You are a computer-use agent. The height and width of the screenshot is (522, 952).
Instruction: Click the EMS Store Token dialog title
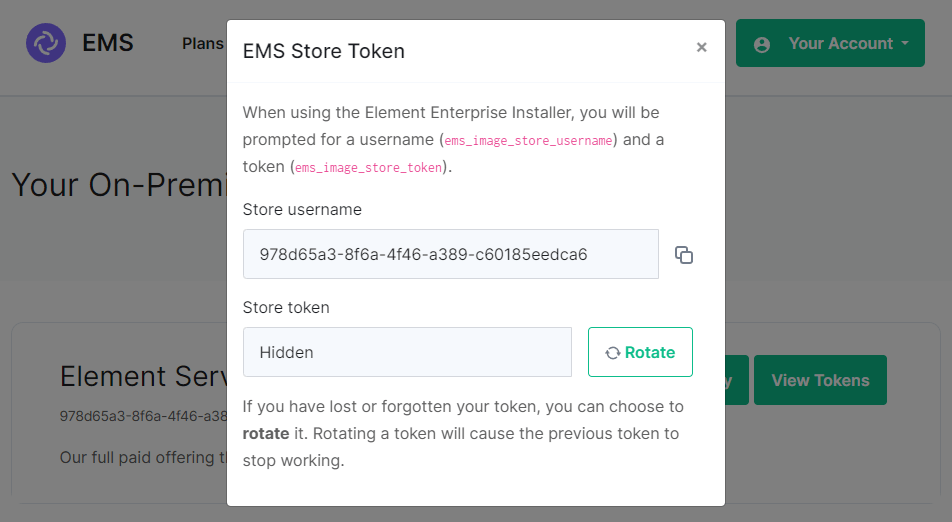pyautogui.click(x=324, y=51)
